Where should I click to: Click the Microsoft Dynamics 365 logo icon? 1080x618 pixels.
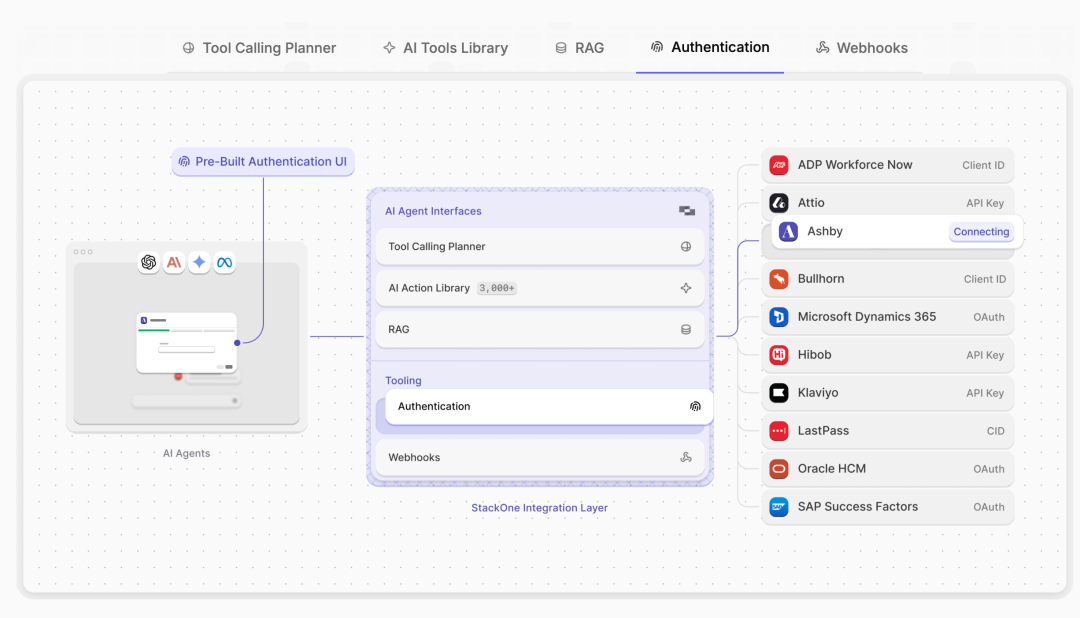pyautogui.click(x=779, y=317)
